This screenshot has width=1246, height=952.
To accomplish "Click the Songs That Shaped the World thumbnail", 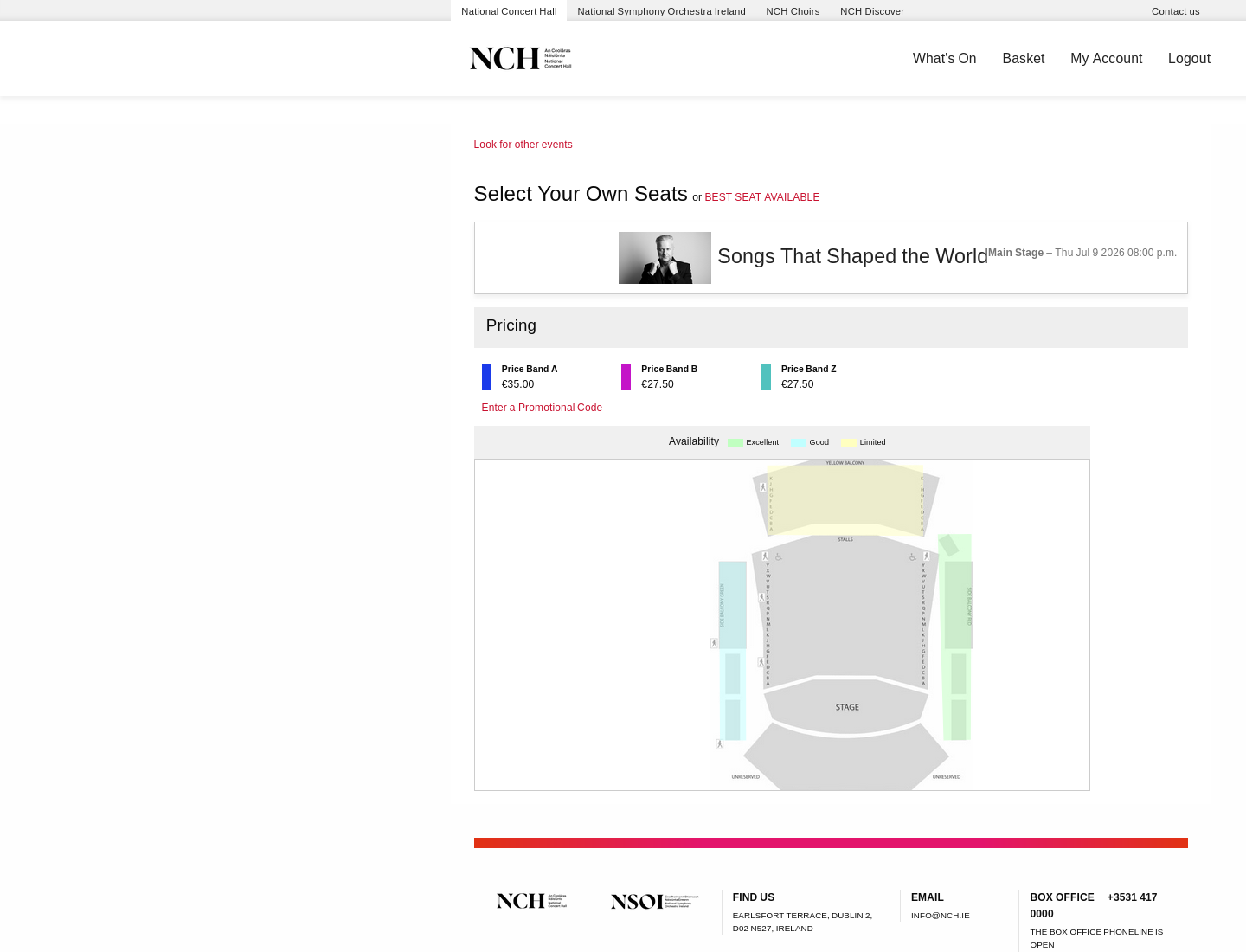I will click(x=665, y=258).
